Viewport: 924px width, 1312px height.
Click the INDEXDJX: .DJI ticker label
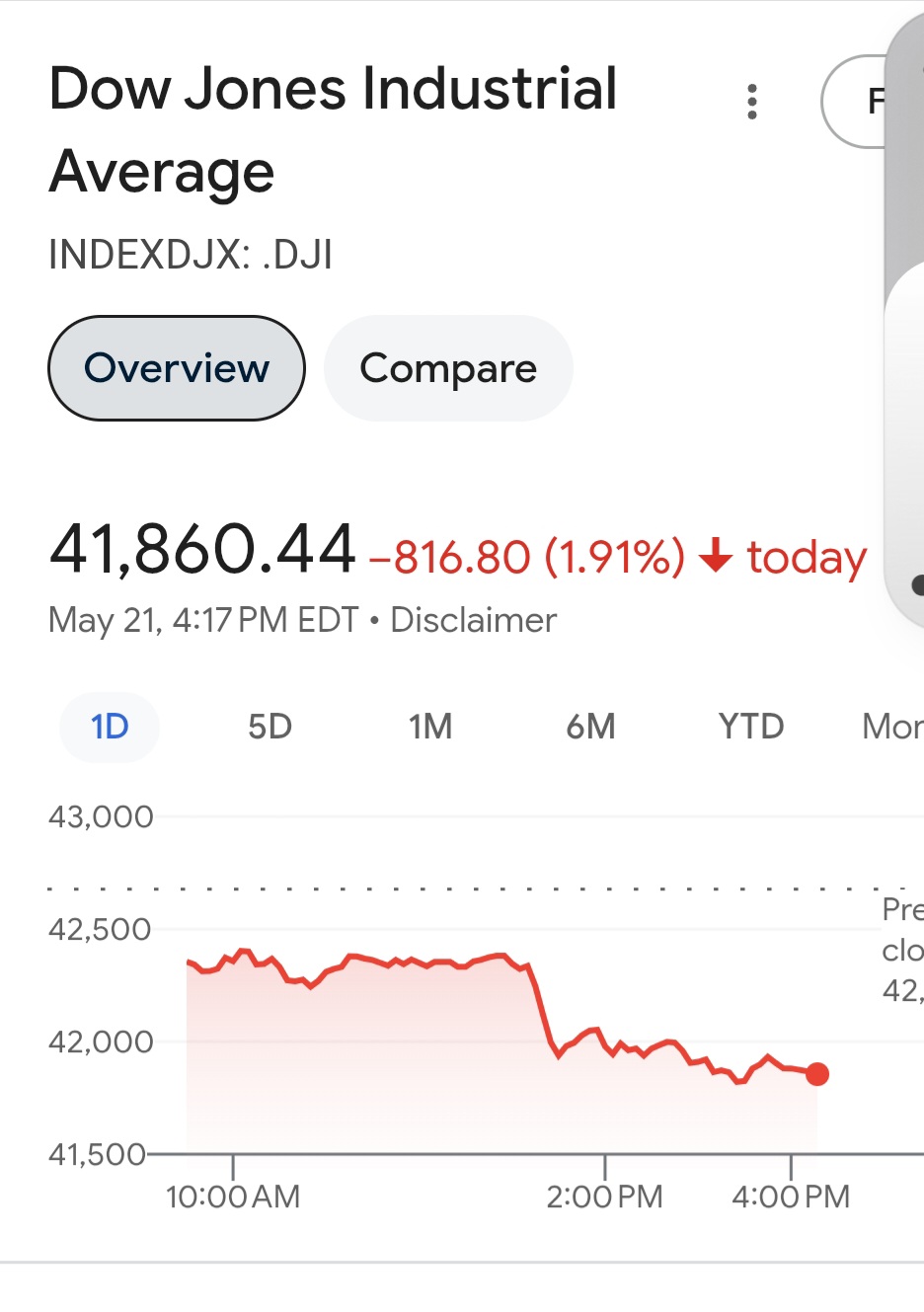191,255
